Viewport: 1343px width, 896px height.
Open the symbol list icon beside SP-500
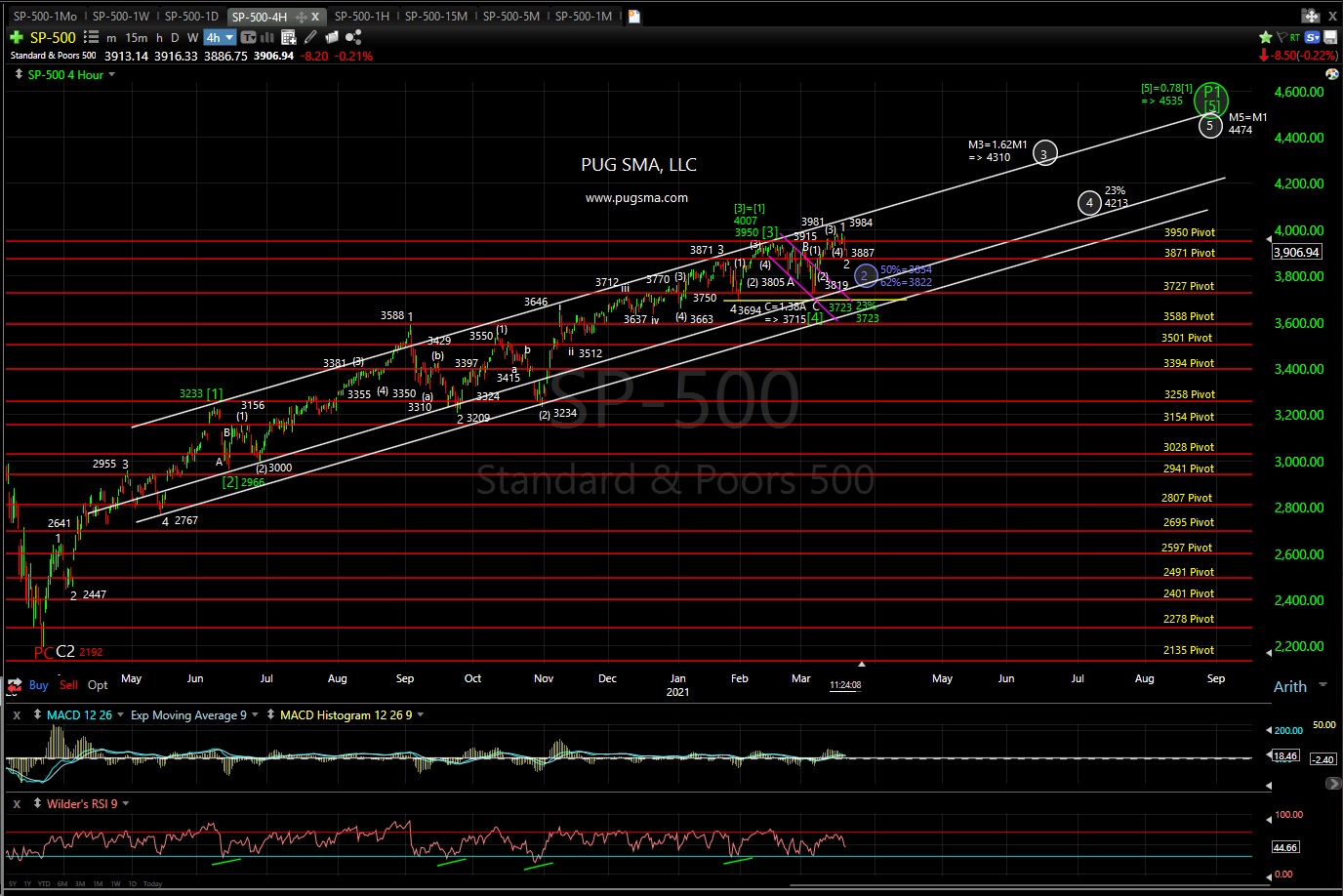tap(91, 37)
